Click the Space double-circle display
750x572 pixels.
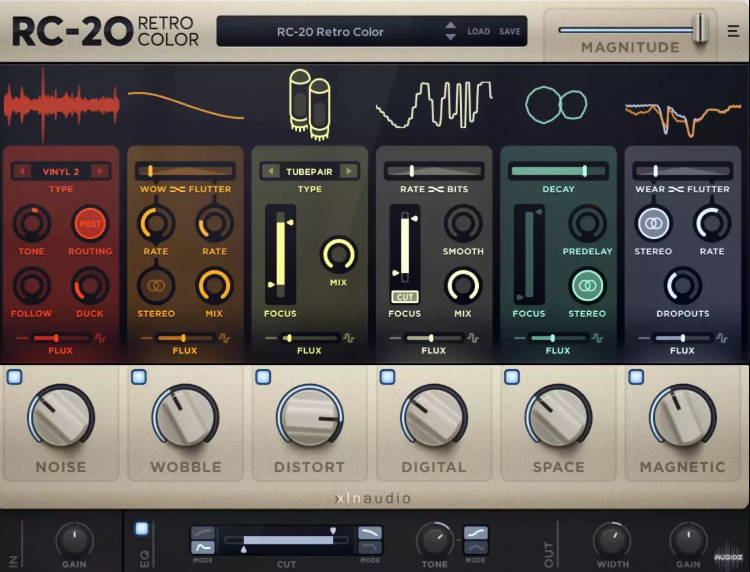[556, 105]
